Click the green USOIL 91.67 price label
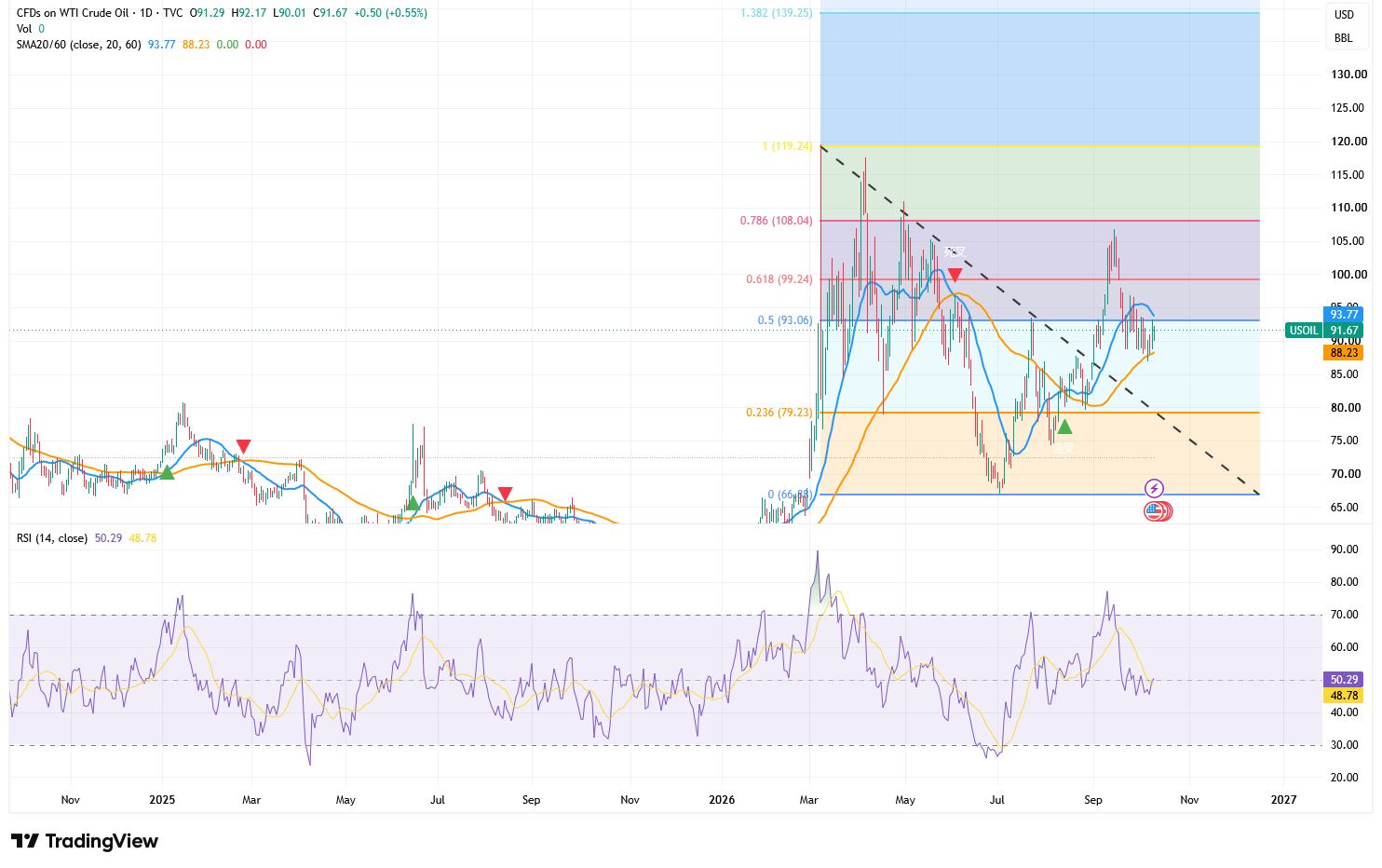Viewport: 1382px width, 868px height. 1323,331
